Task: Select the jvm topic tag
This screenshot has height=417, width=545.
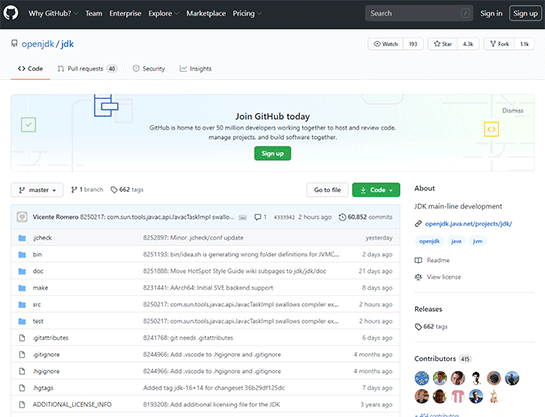Action: tap(478, 241)
